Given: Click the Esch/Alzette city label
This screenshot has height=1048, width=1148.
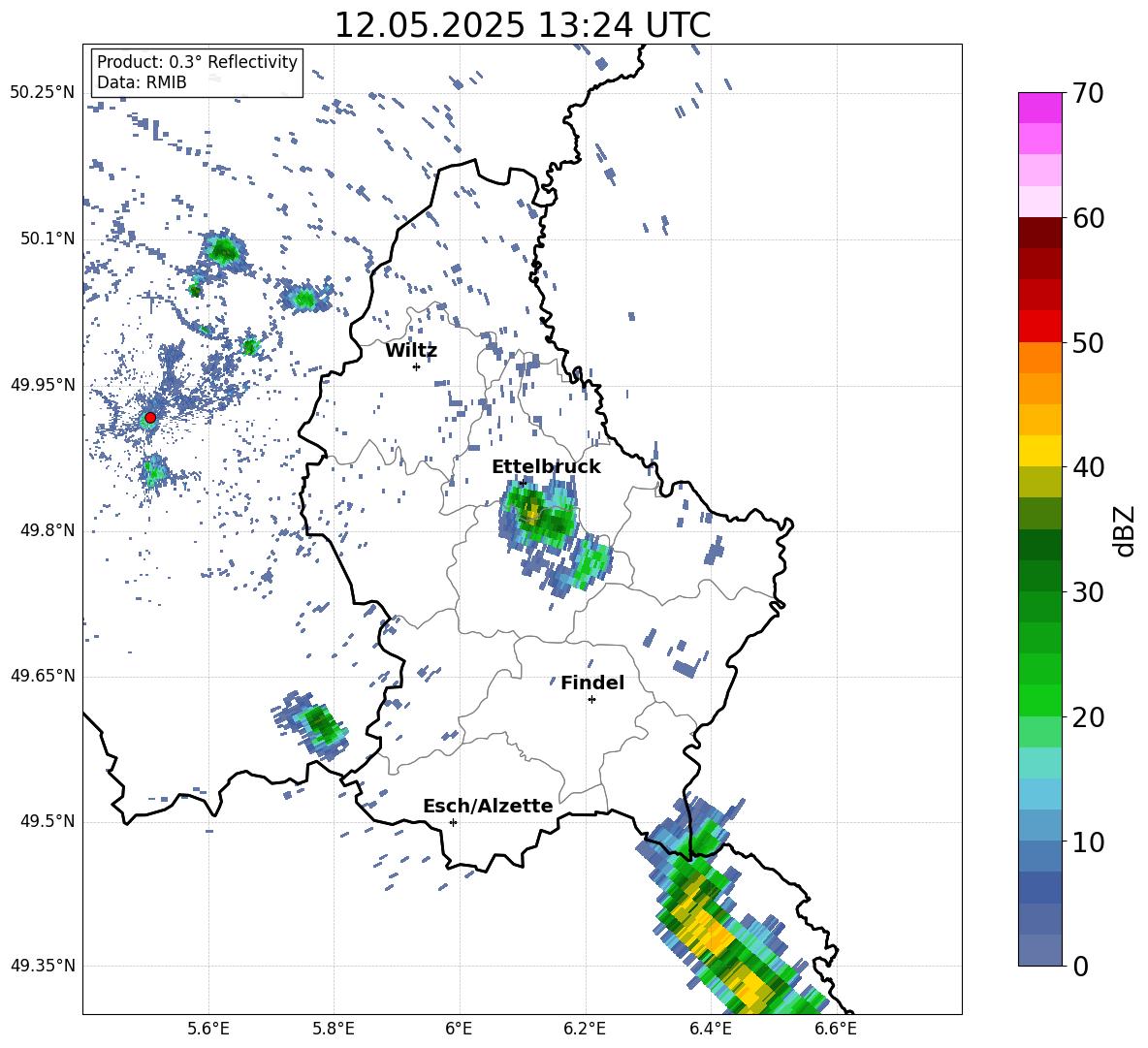Looking at the screenshot, I should tap(488, 806).
